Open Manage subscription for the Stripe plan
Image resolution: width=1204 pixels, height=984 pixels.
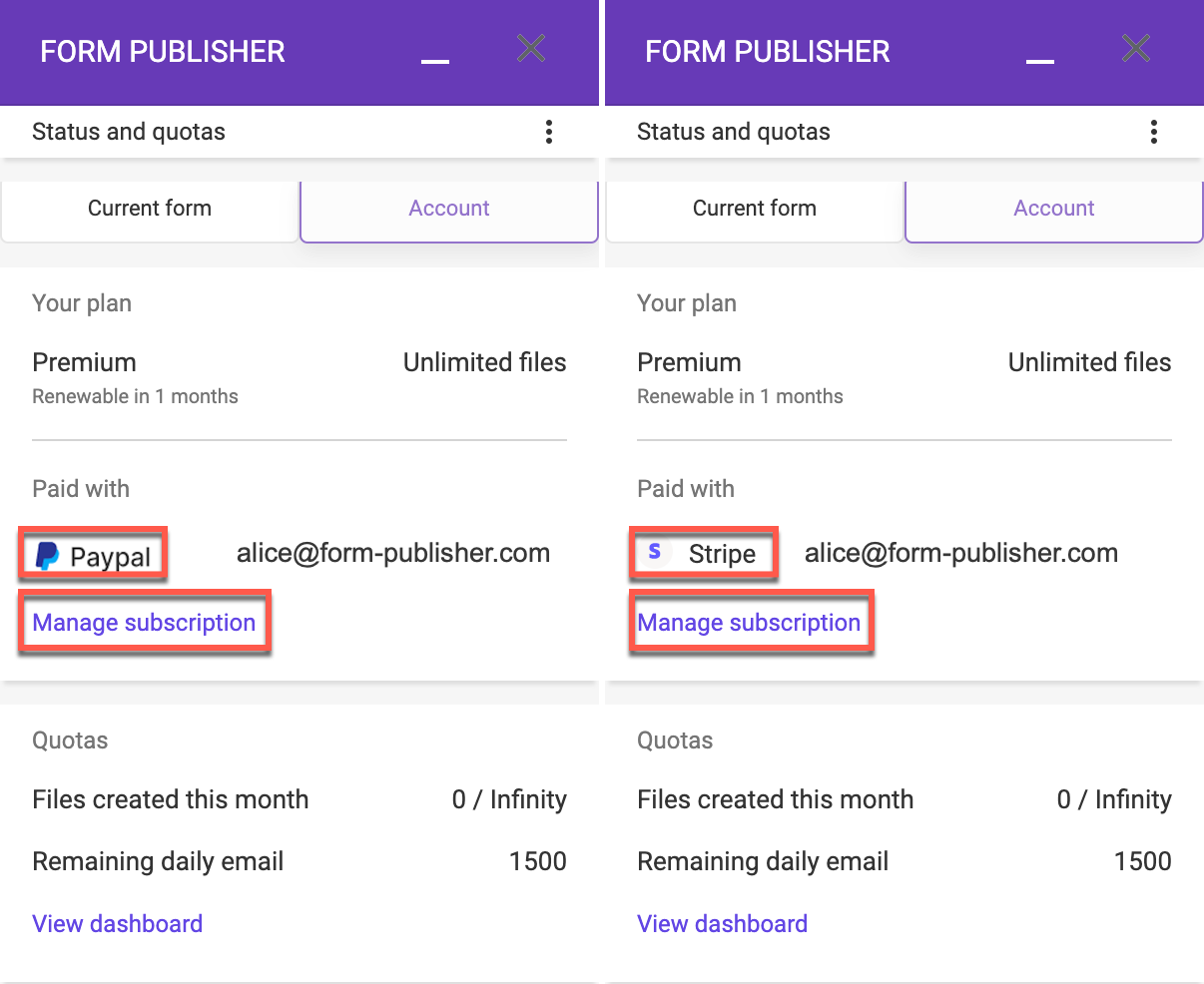point(749,623)
